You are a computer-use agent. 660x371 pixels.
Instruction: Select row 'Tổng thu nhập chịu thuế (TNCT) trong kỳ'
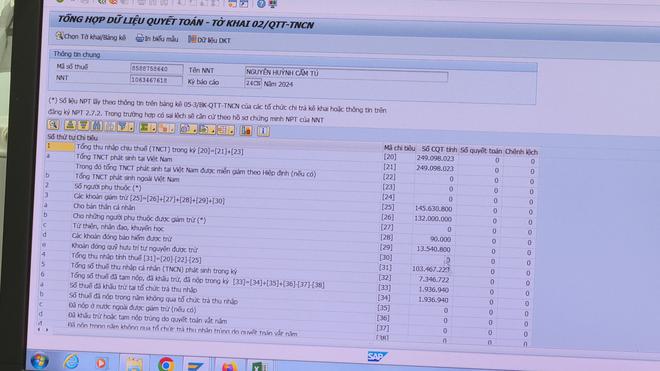(160, 149)
